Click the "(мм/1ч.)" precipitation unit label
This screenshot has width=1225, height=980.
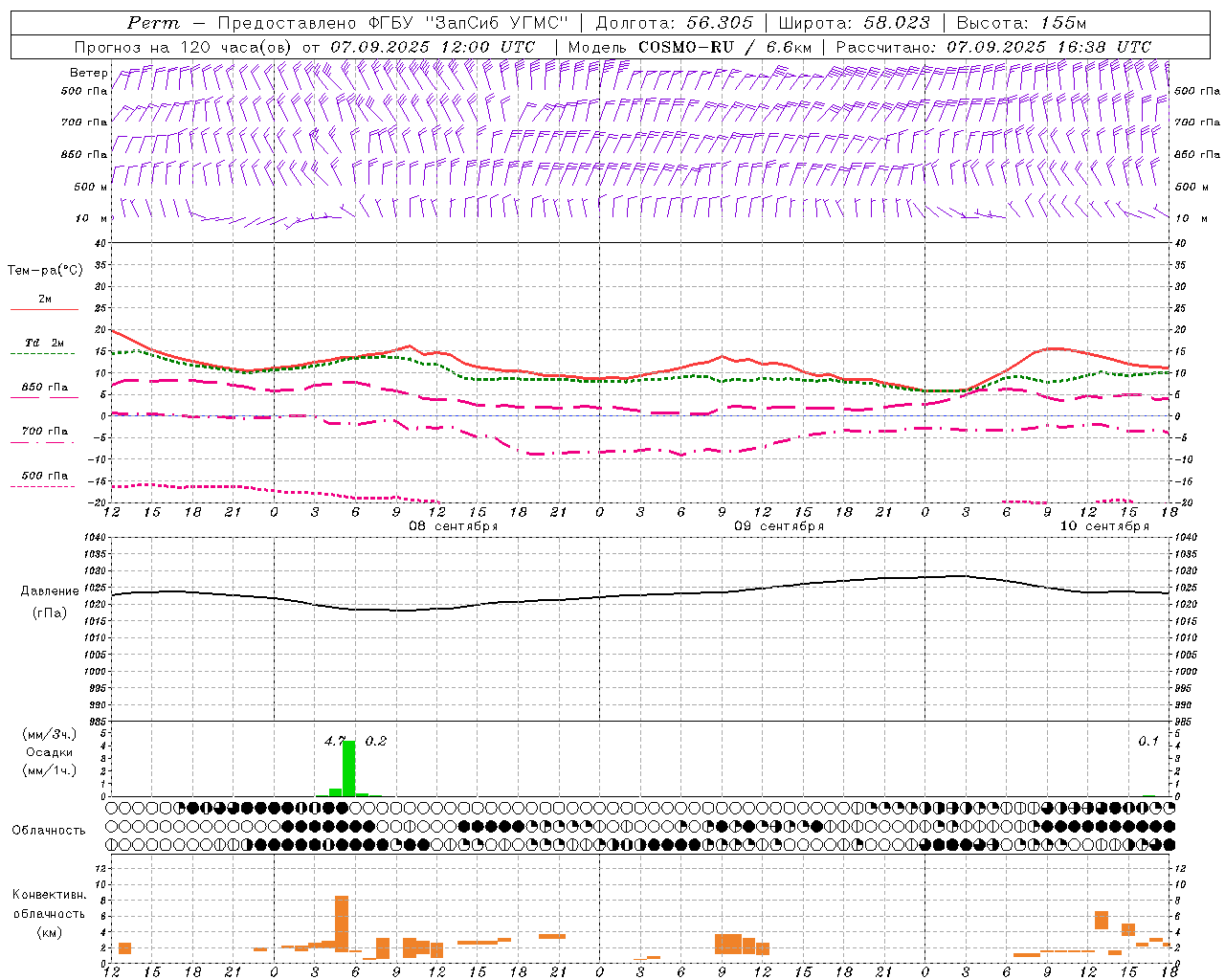pyautogui.click(x=49, y=770)
